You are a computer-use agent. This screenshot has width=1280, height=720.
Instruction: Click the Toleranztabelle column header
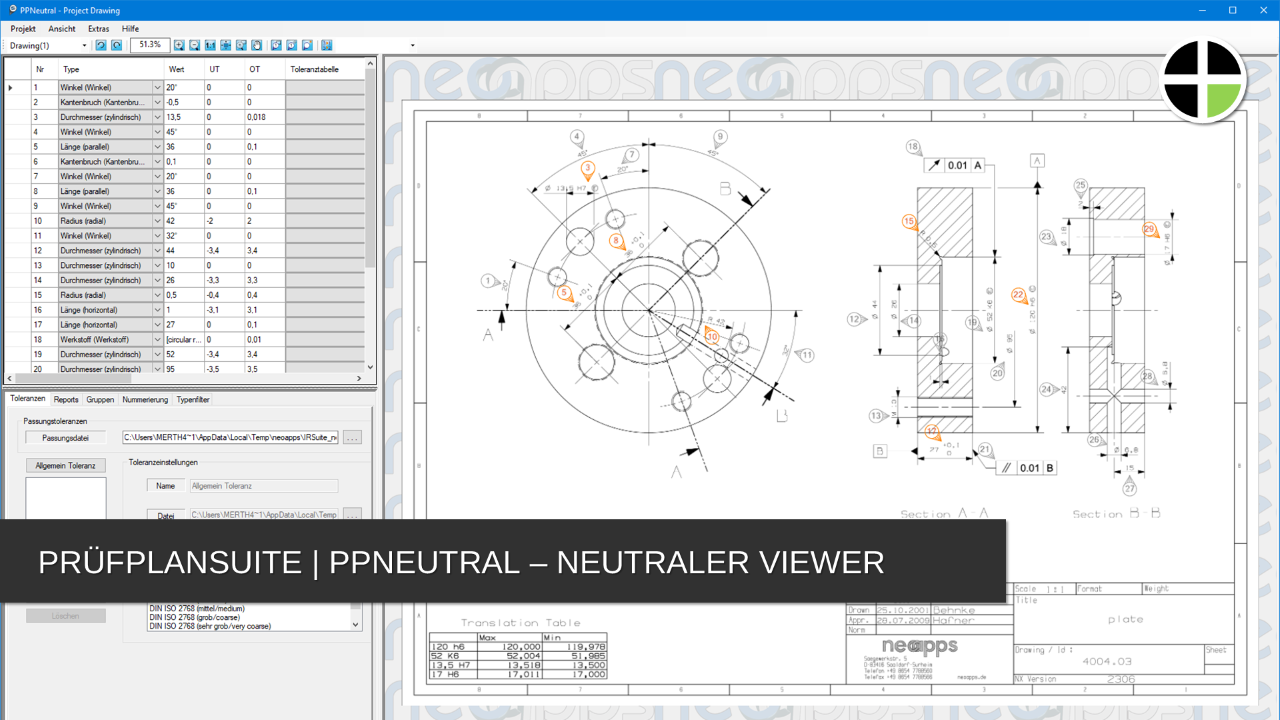point(325,69)
